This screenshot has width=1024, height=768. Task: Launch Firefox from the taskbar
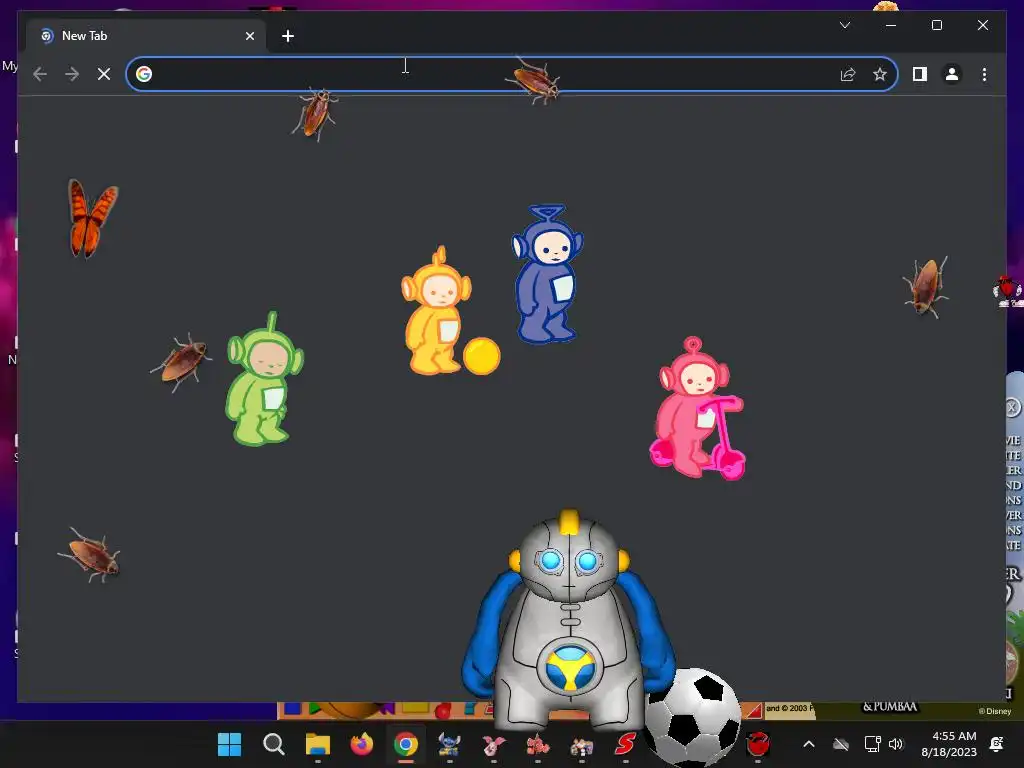[x=361, y=744]
